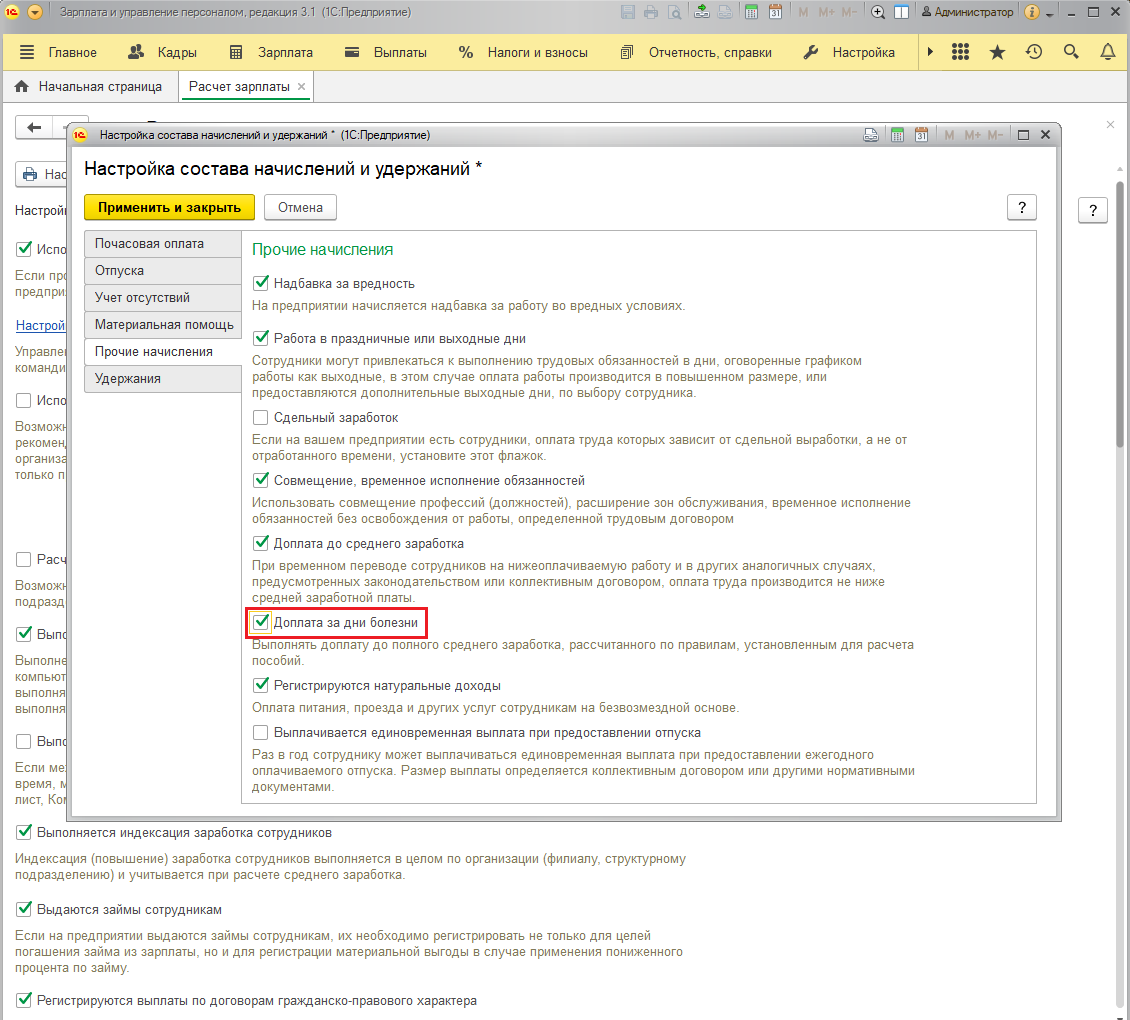The width and height of the screenshot is (1130, 1020).
Task: Expand the main menu arrow beside 1C logo
Action: 36,12
